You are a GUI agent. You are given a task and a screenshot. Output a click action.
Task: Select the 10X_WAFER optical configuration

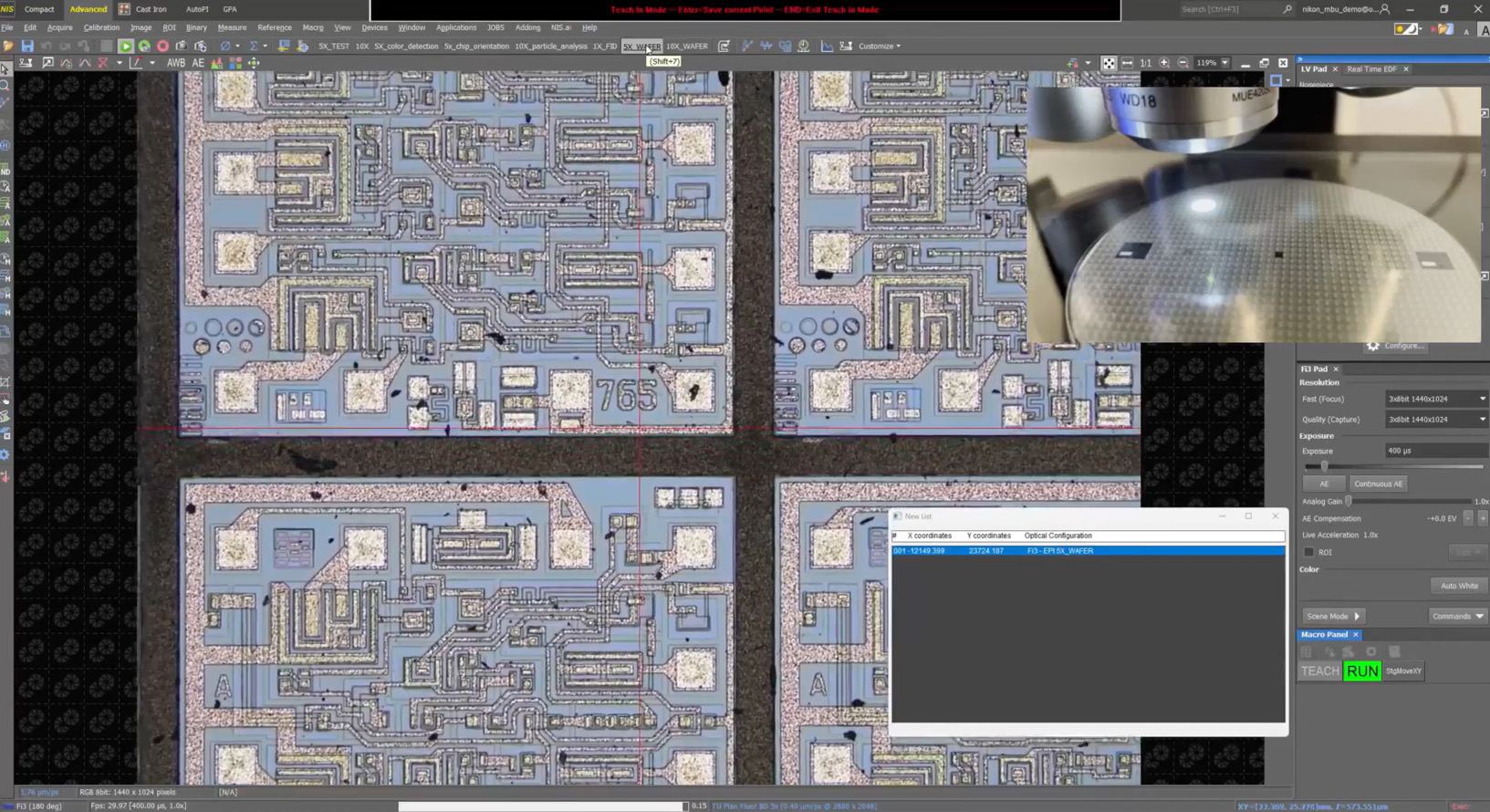(x=686, y=47)
